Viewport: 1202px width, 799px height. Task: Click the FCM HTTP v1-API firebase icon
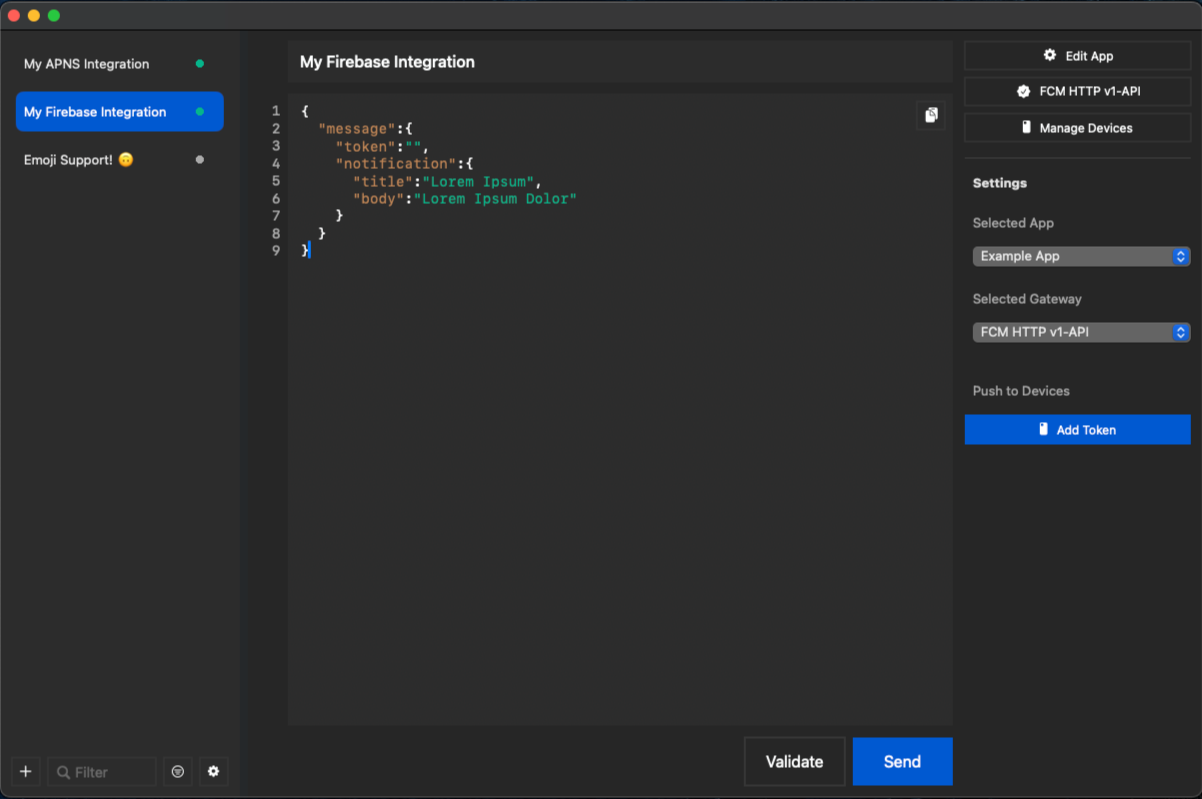point(1024,91)
